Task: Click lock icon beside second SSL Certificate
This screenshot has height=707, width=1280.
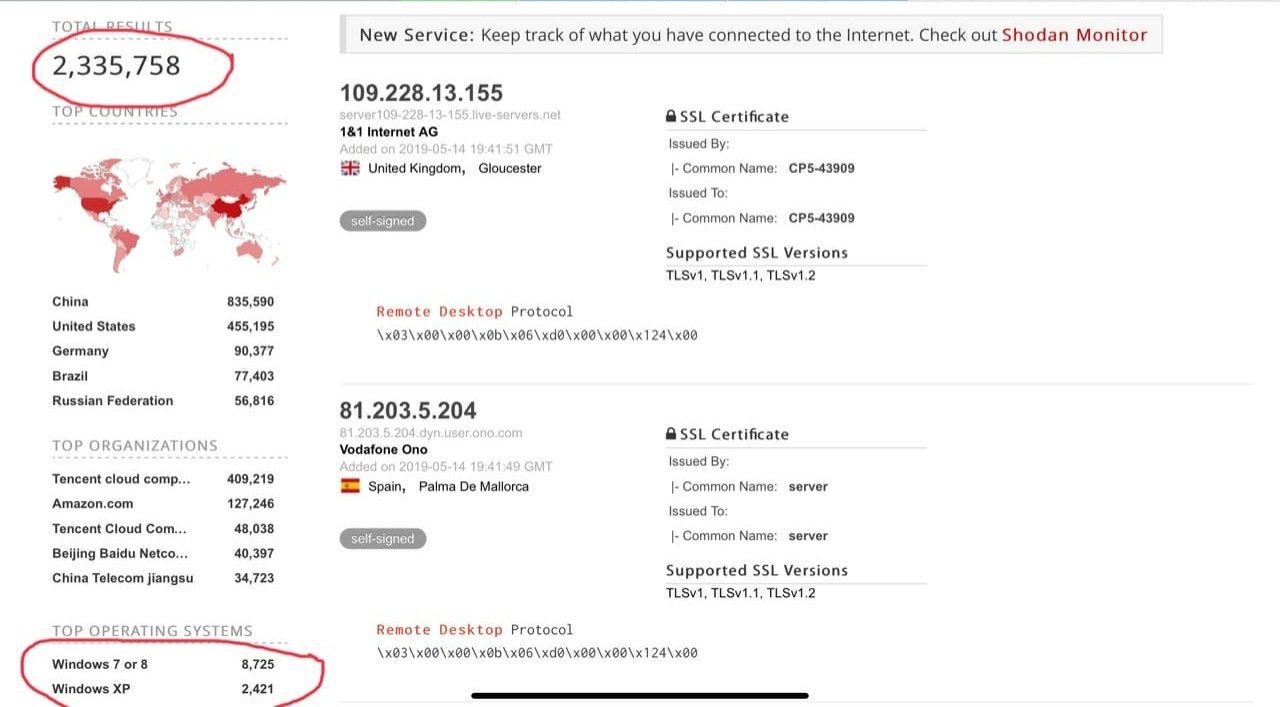Action: click(x=671, y=435)
